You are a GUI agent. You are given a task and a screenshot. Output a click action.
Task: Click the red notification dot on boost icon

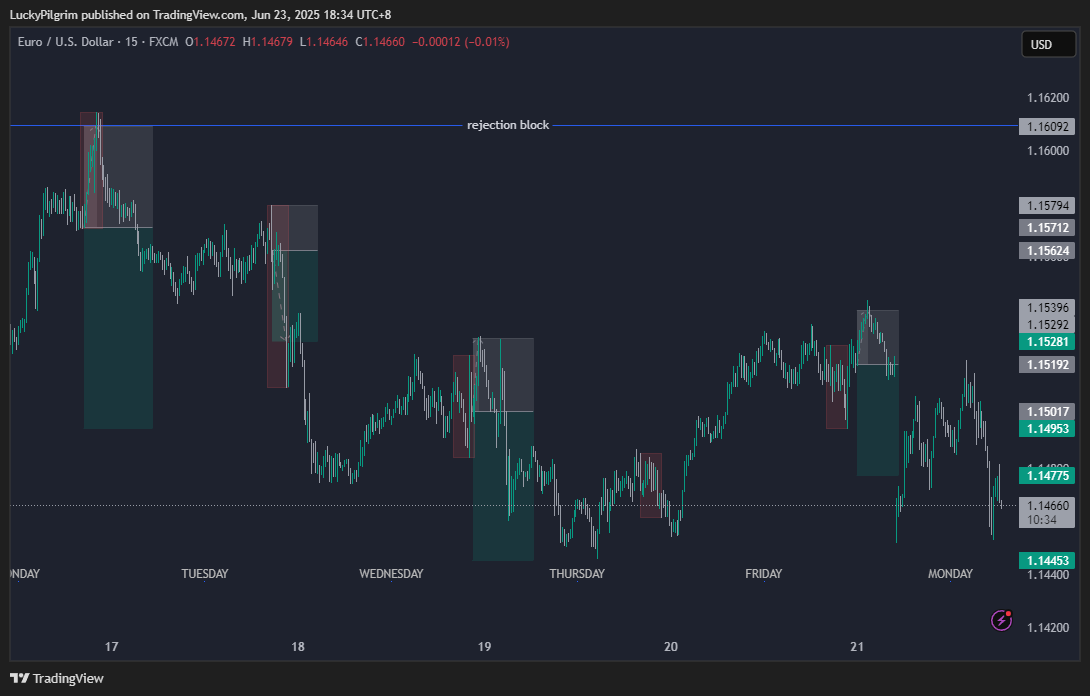(1010, 611)
